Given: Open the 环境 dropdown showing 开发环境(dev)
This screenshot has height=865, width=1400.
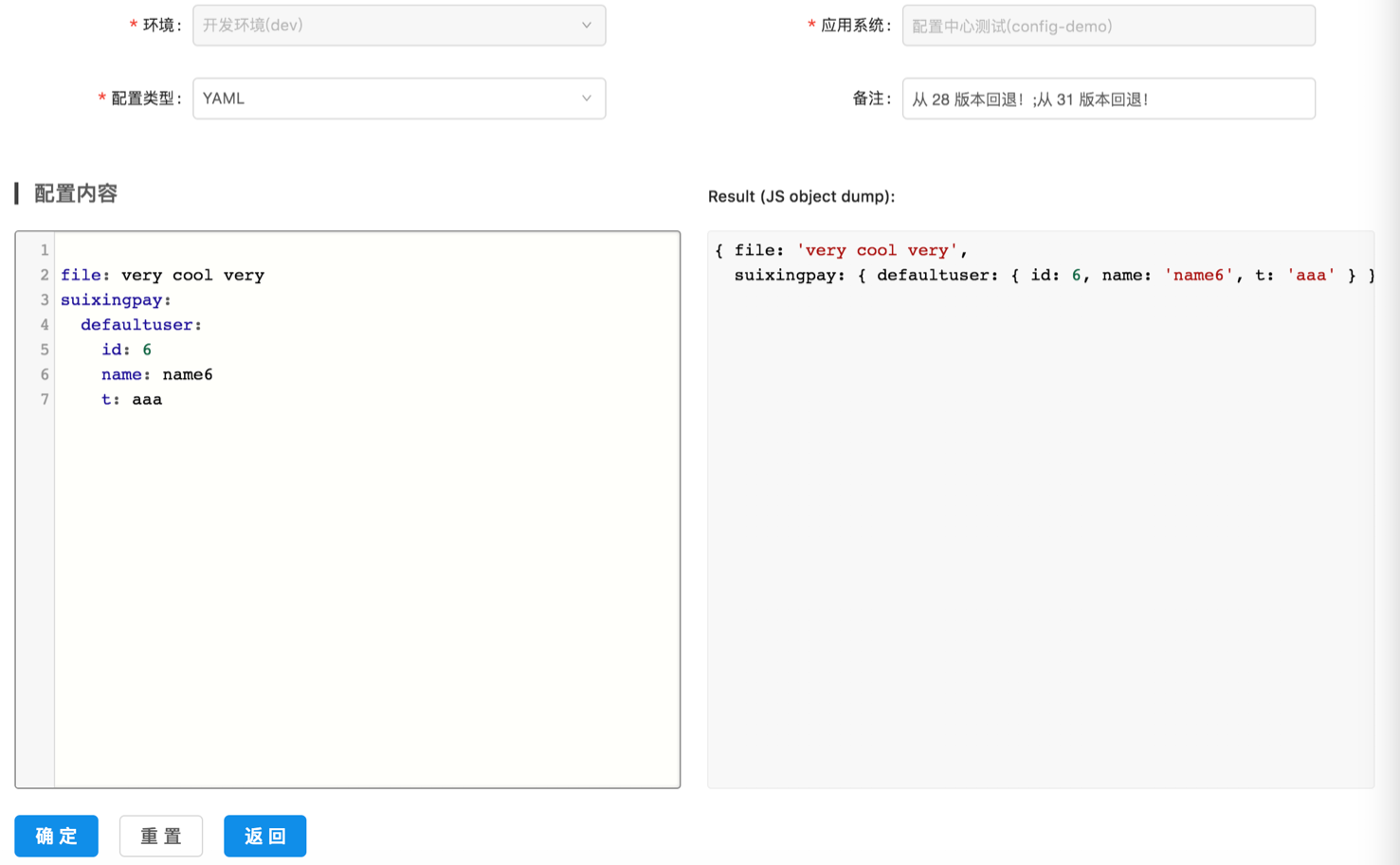Looking at the screenshot, I should [399, 26].
